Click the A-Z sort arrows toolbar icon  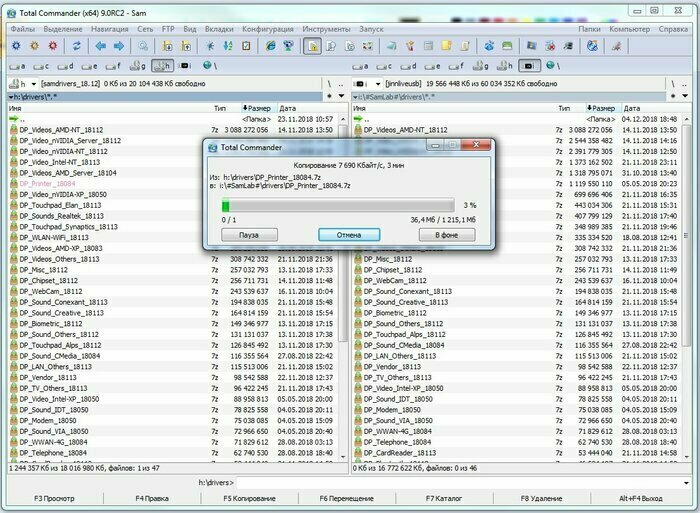228,46
